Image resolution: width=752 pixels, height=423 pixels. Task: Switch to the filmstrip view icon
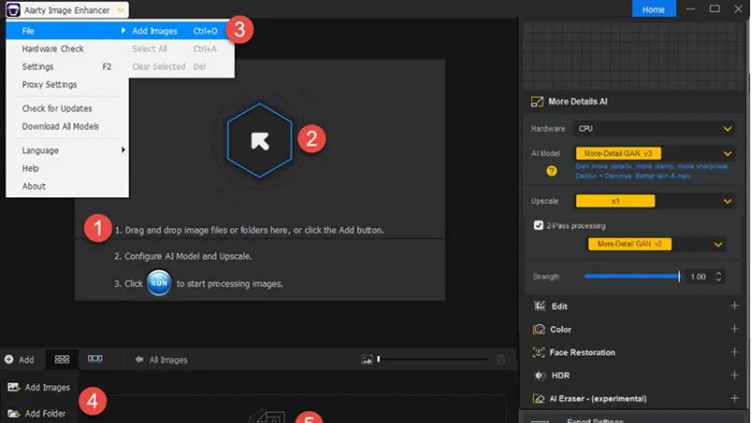coord(95,359)
